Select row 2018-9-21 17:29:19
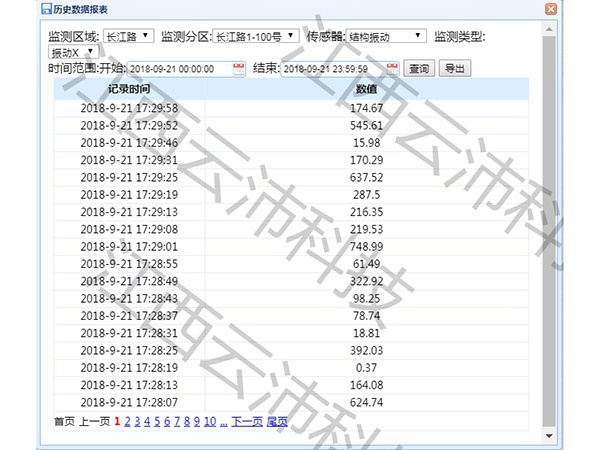 [291, 195]
